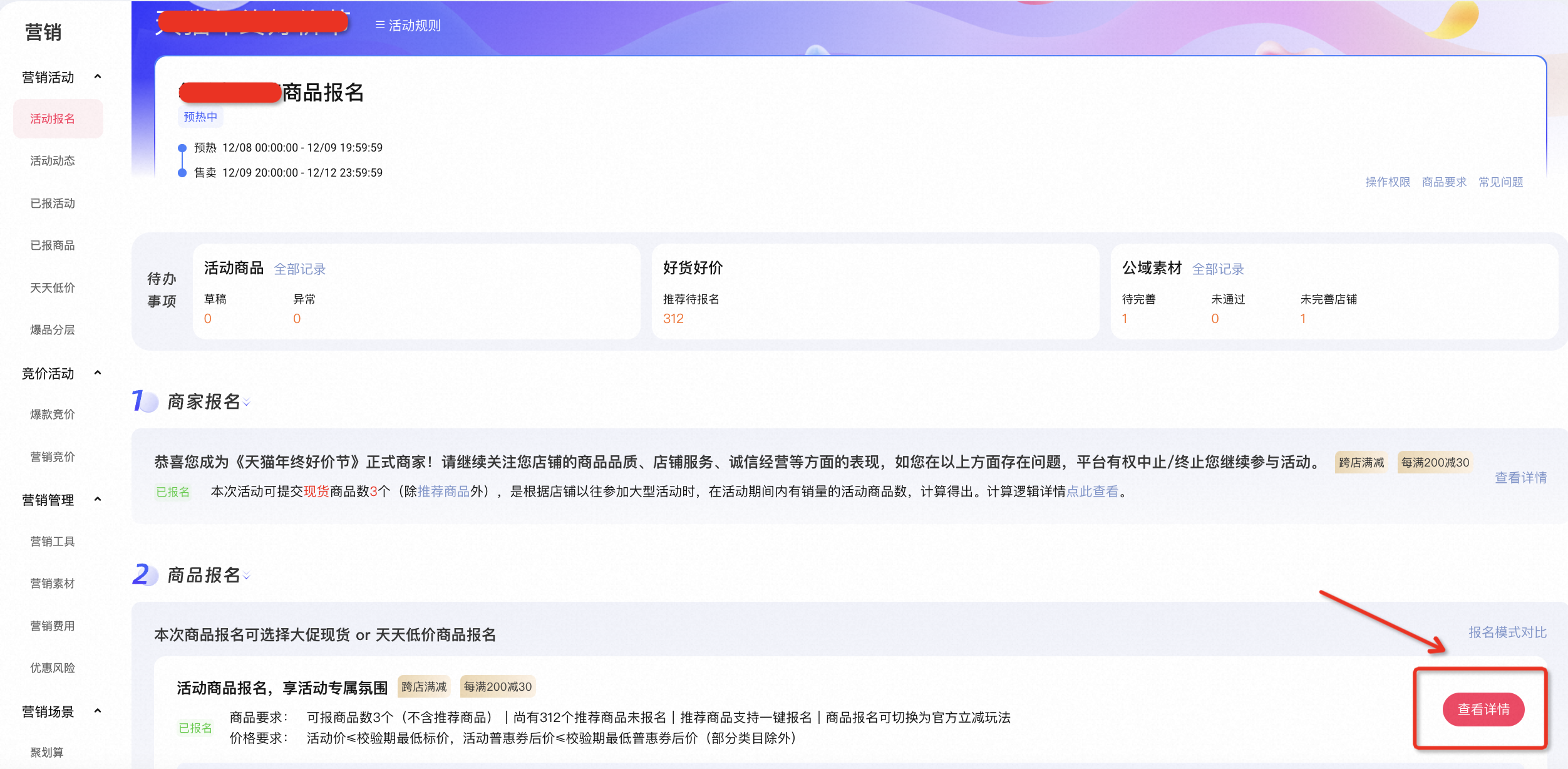Open 优惠风险 in the sidebar
The height and width of the screenshot is (769, 1568).
[53, 668]
